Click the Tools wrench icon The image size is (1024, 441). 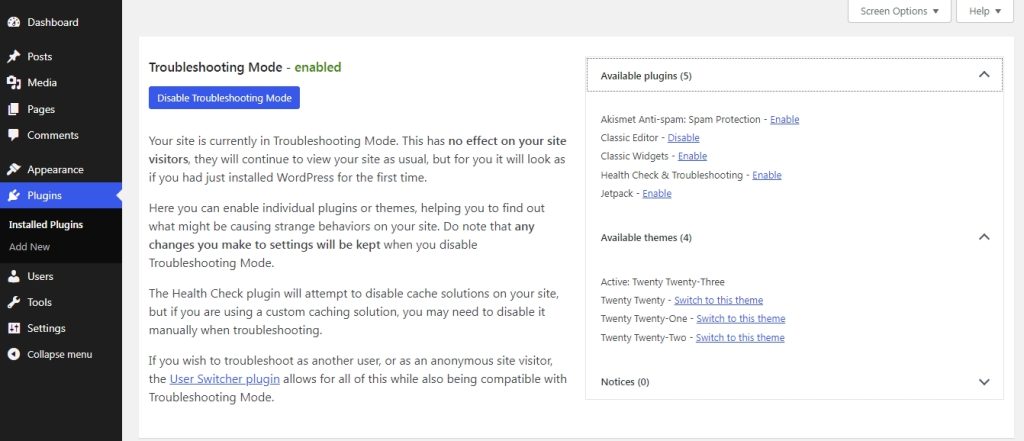pyautogui.click(x=14, y=302)
